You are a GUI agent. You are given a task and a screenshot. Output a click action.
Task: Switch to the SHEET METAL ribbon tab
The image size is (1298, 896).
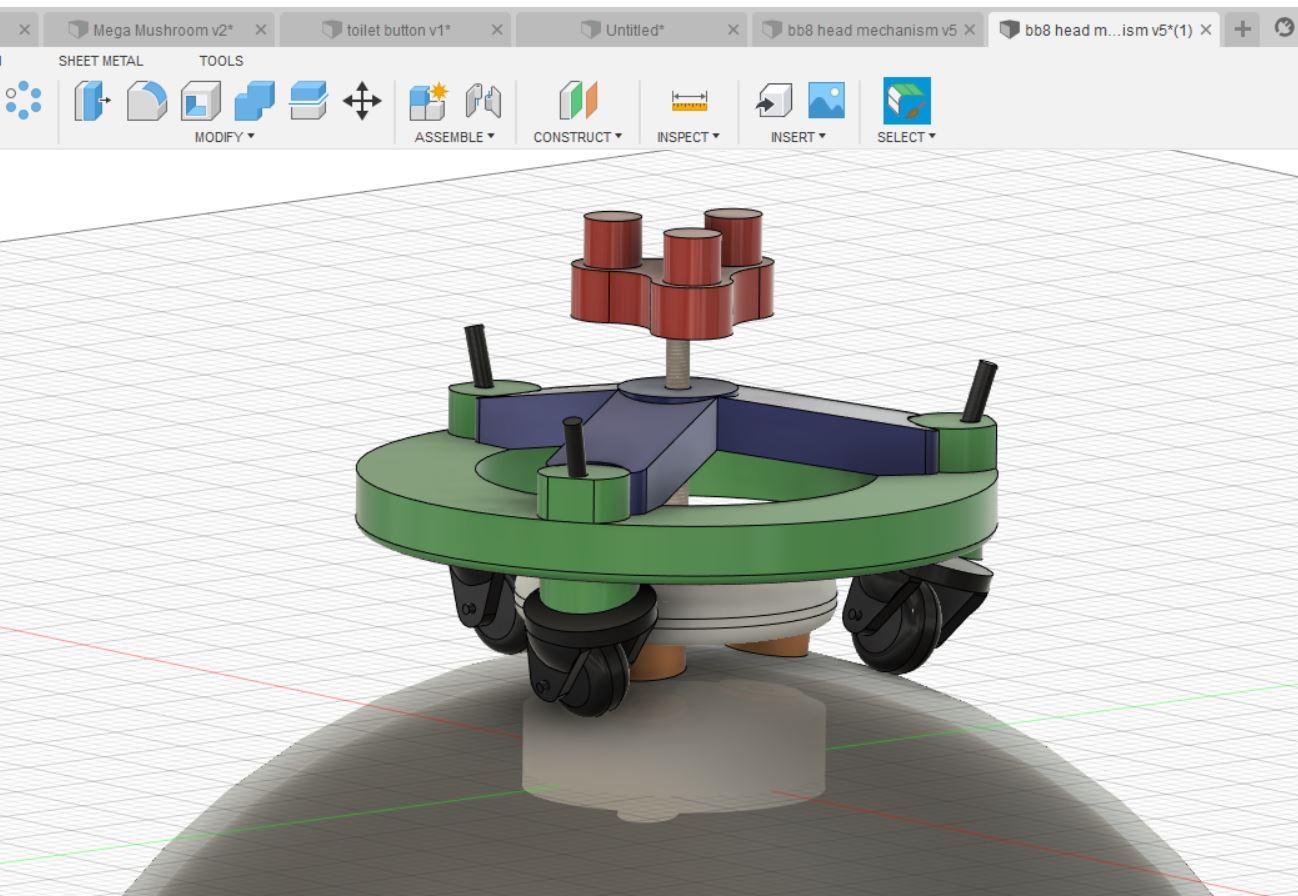[100, 61]
